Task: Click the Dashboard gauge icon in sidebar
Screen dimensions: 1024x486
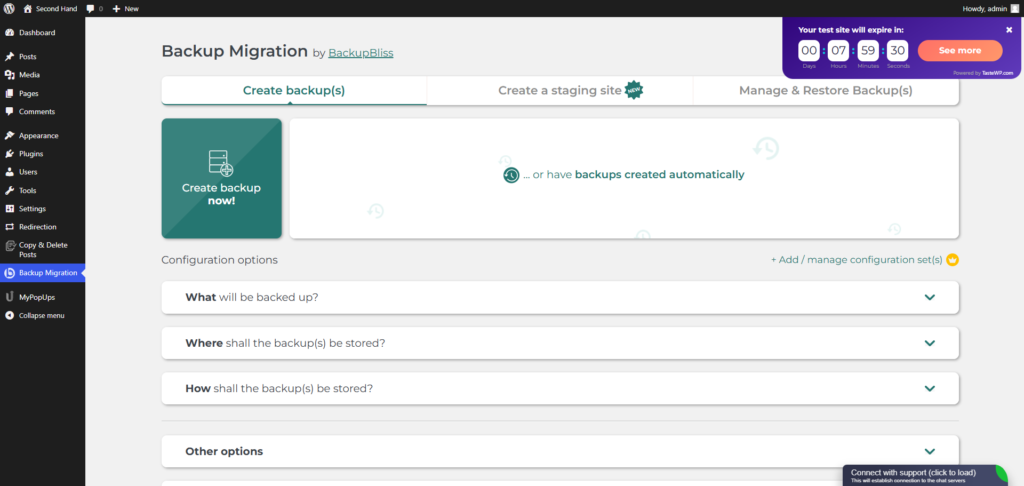Action: pyautogui.click(x=9, y=33)
